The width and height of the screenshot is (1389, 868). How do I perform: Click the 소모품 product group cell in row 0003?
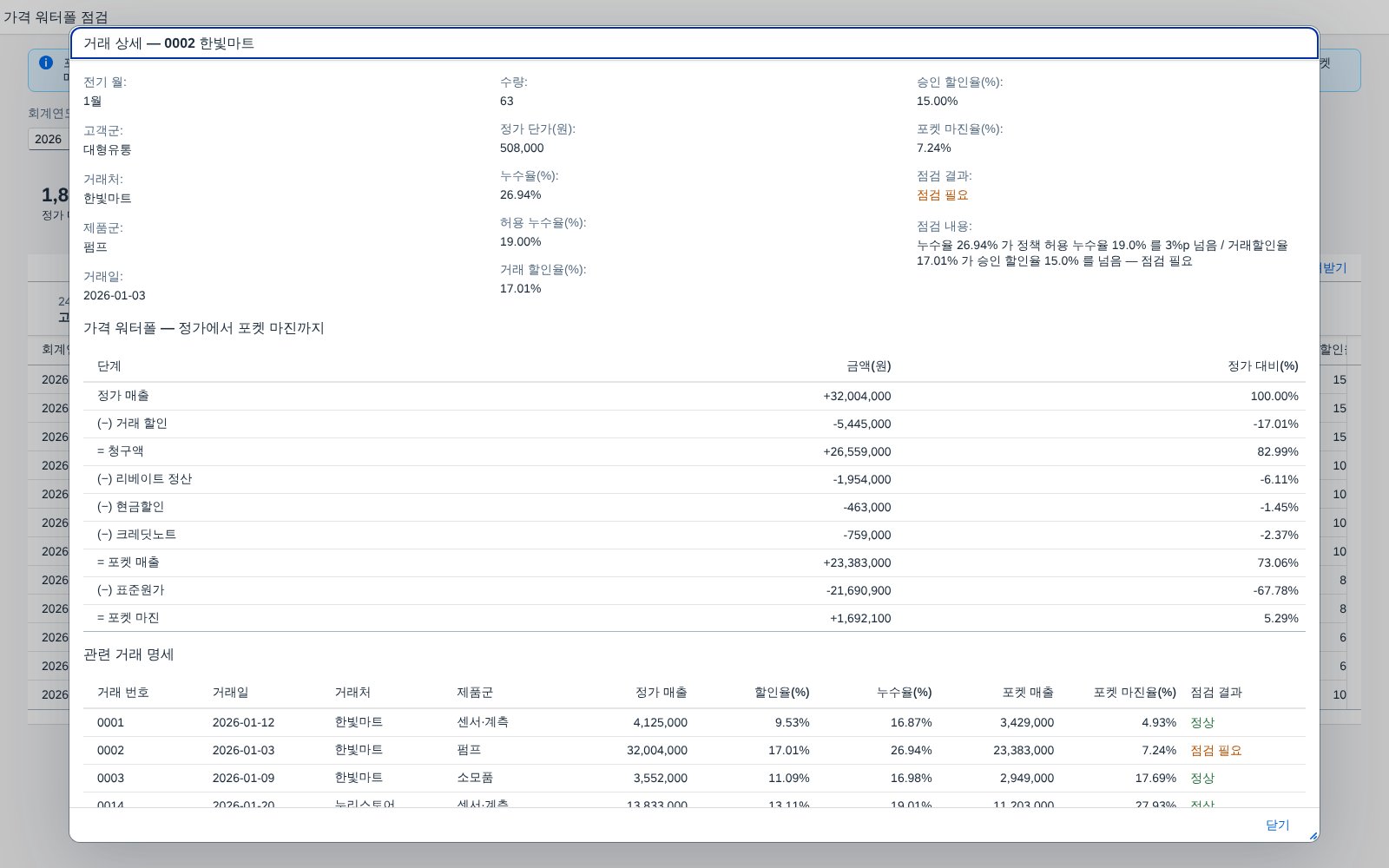[475, 778]
